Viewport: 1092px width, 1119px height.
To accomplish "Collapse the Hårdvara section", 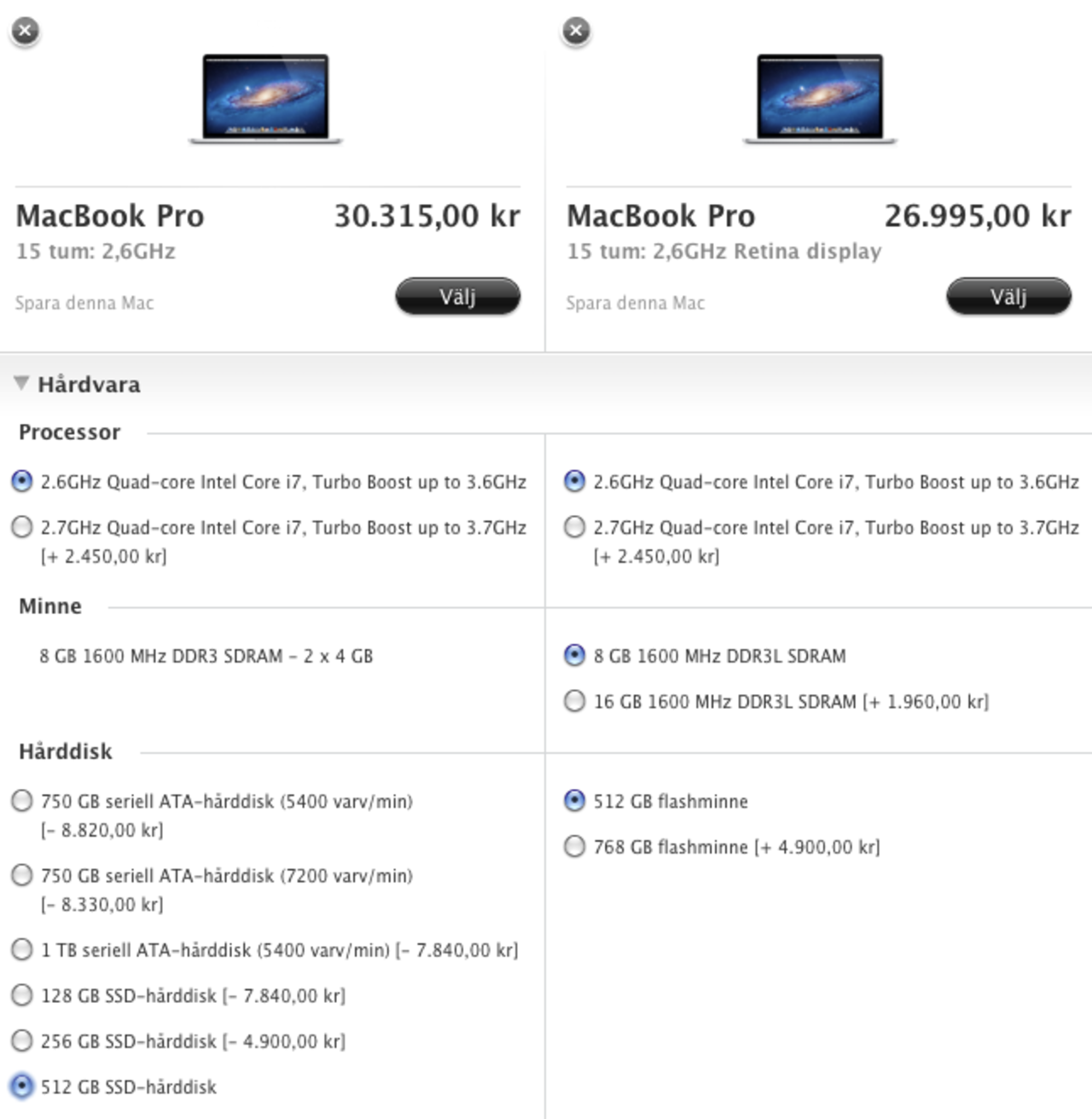I will pos(20,384).
